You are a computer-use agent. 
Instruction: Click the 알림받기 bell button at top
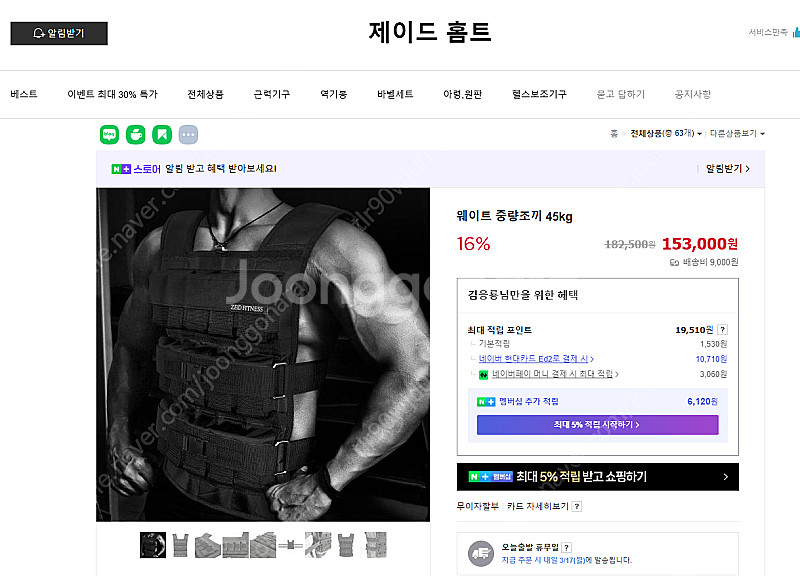click(59, 33)
